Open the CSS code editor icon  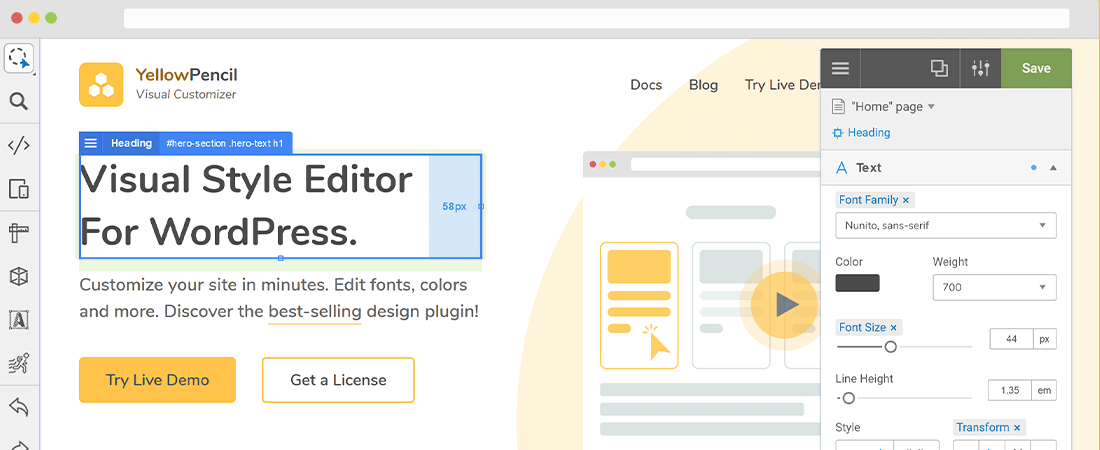click(19, 145)
